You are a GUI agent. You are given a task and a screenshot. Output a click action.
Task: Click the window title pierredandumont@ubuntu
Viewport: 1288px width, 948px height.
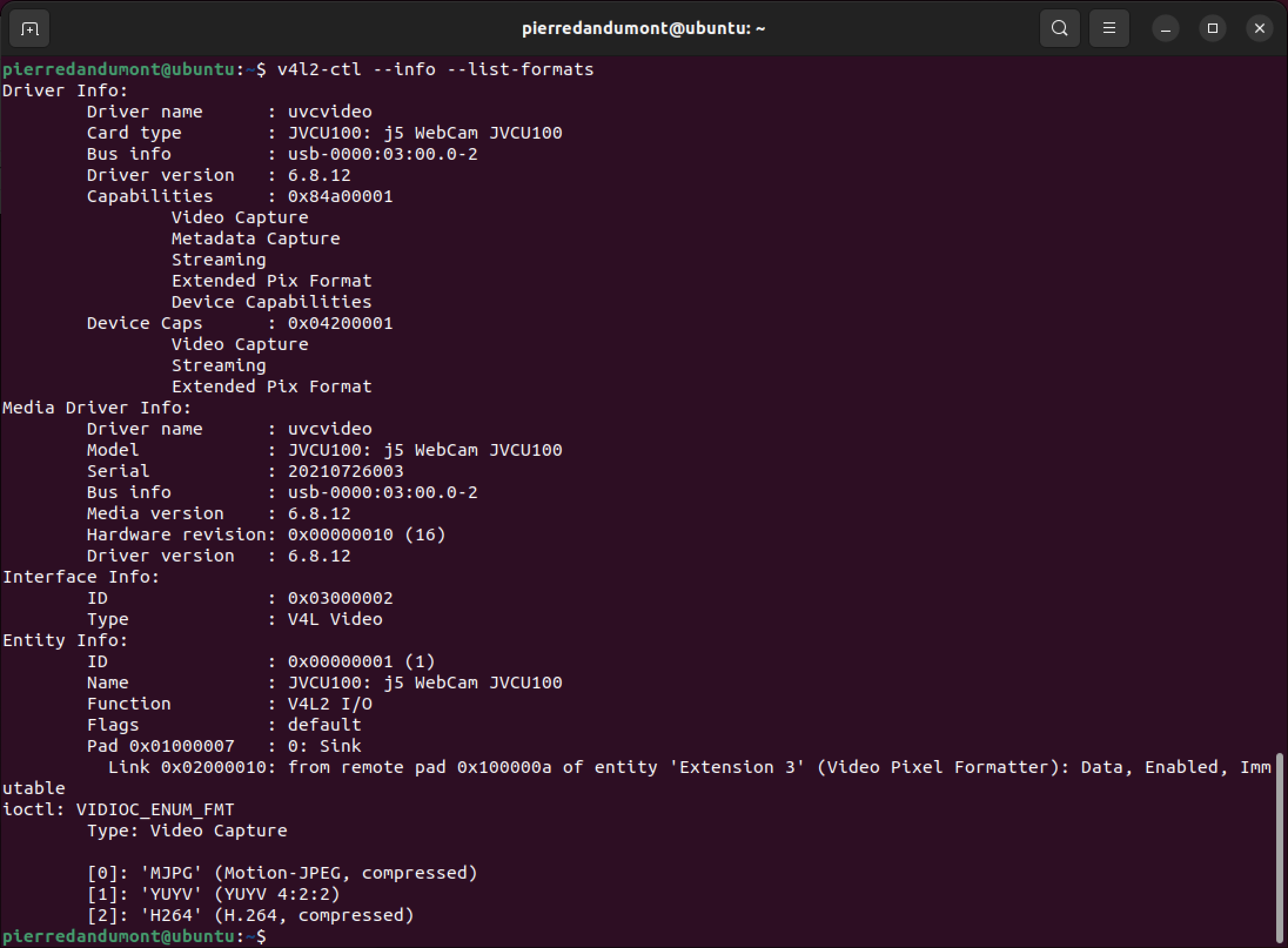[x=643, y=29]
